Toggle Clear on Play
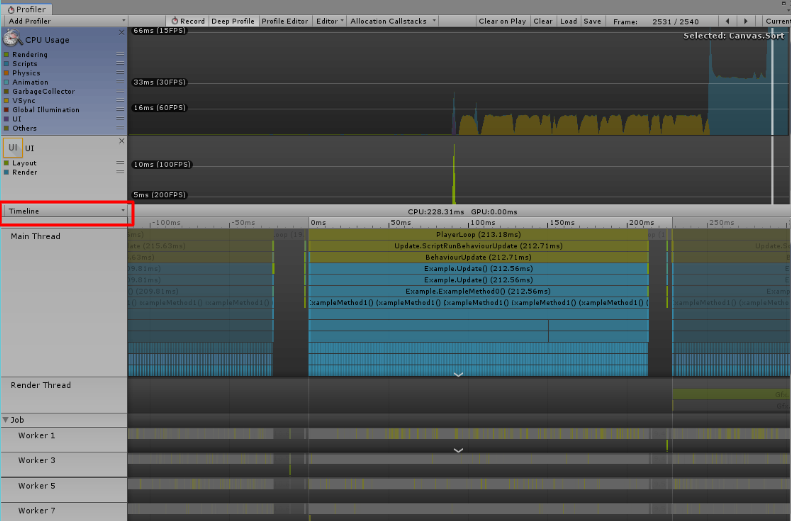Screen dimensions: 791x521 click(502, 21)
